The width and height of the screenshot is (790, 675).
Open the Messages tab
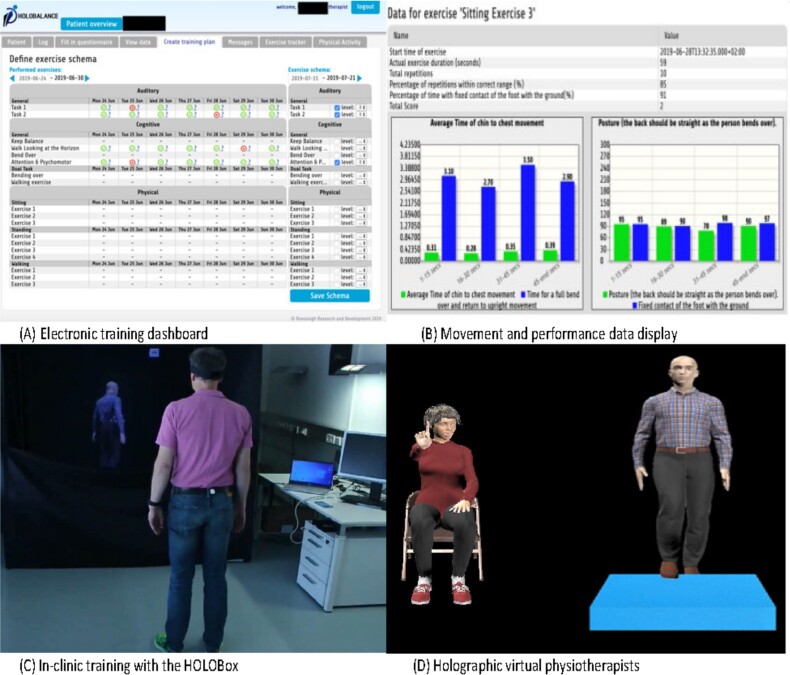coord(240,42)
